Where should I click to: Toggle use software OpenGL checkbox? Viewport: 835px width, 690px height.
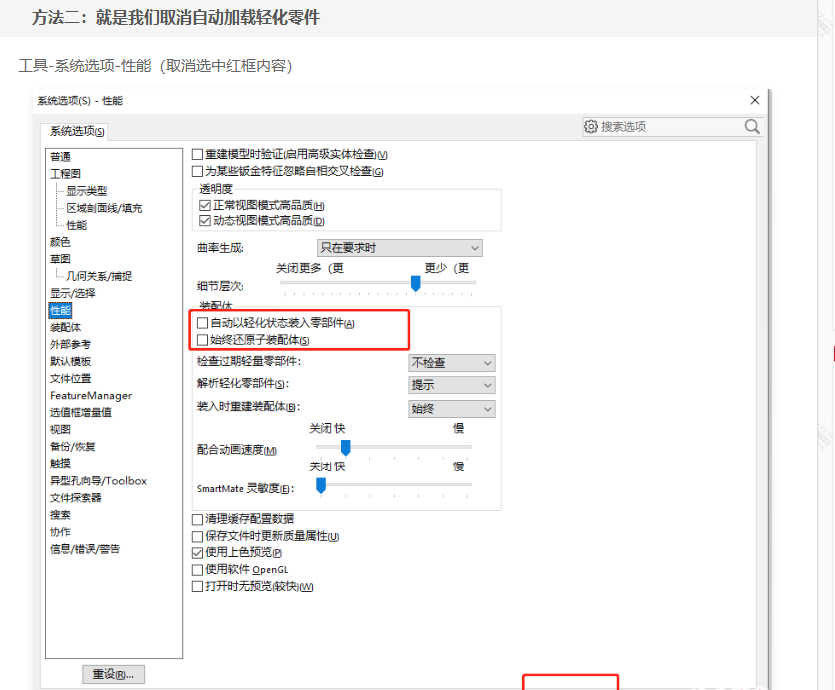197,569
